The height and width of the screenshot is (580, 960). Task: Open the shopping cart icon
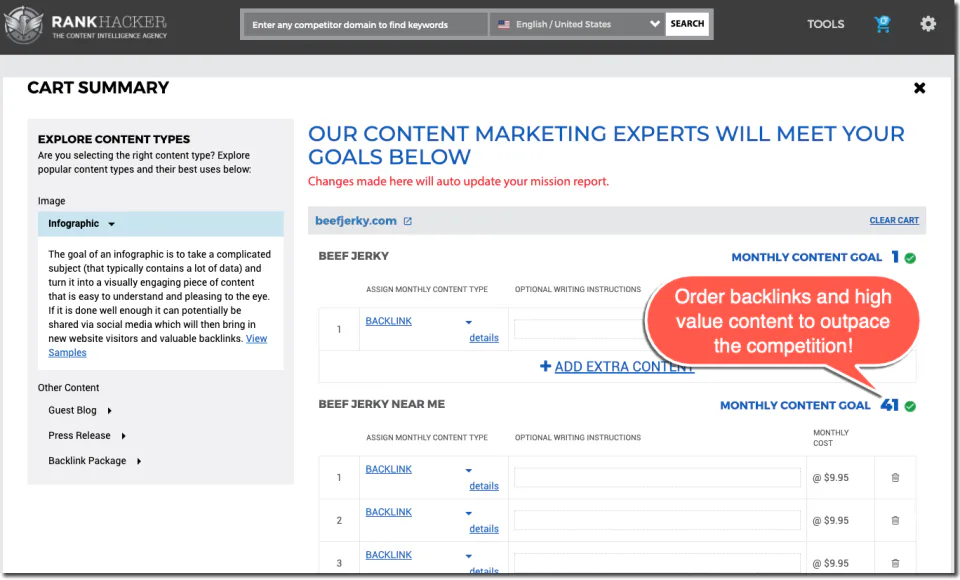(x=882, y=24)
